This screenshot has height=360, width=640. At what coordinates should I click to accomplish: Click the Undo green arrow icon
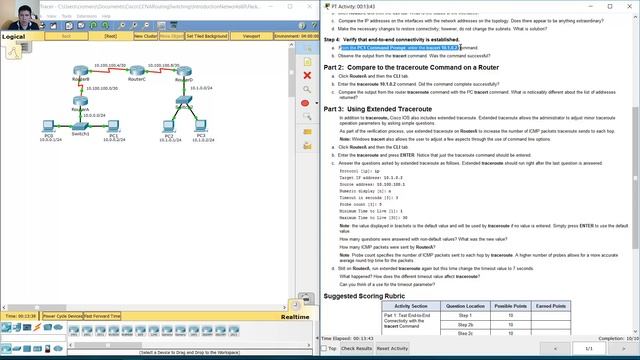[93, 26]
